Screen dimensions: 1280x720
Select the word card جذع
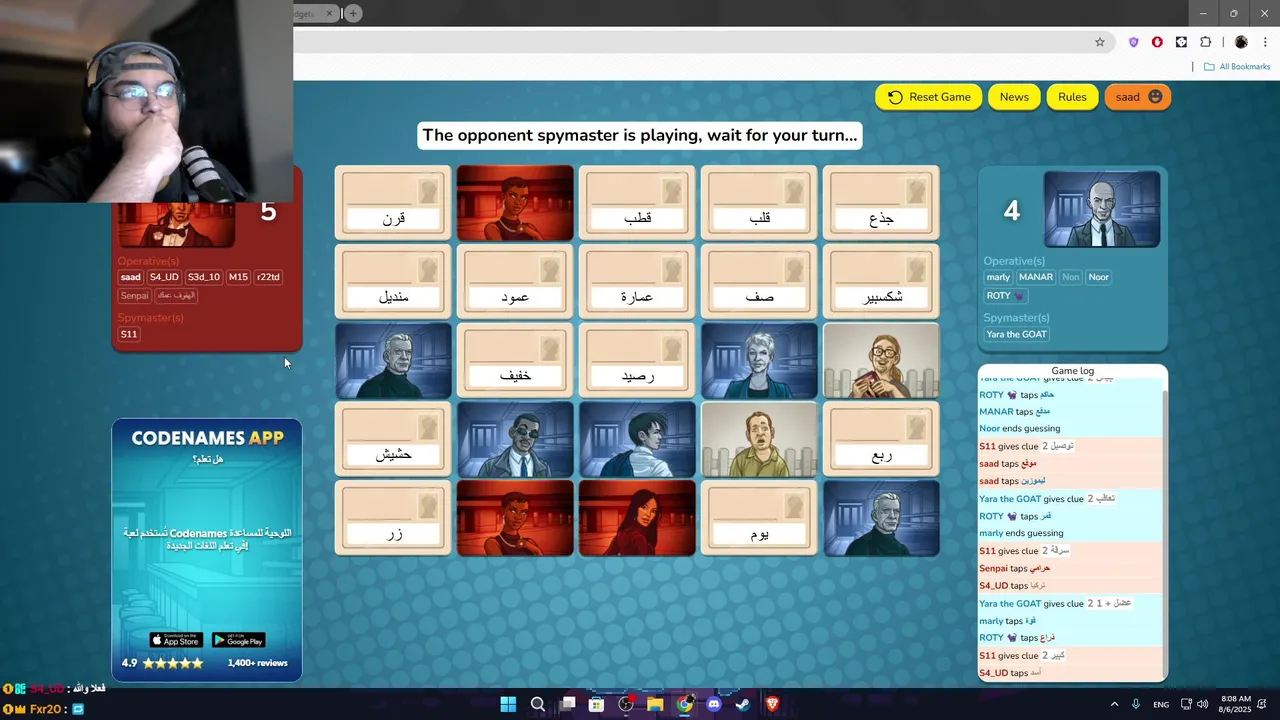coord(881,203)
